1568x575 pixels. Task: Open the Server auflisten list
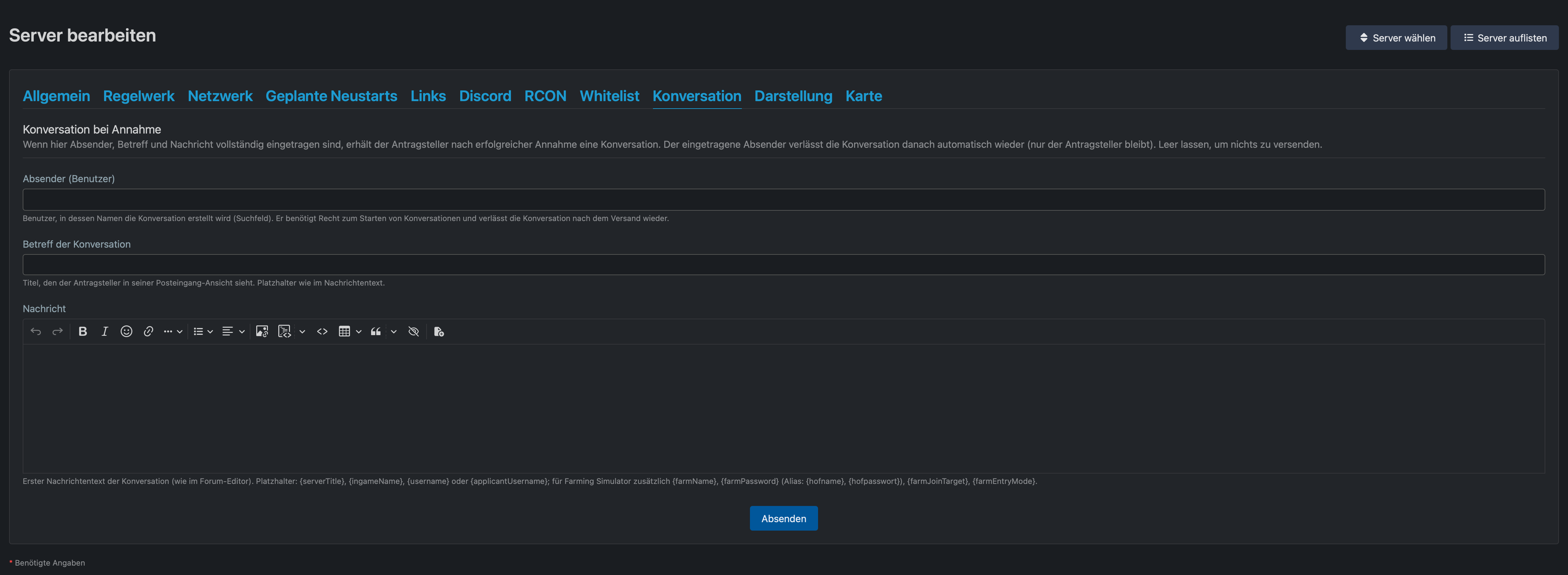(x=1505, y=38)
